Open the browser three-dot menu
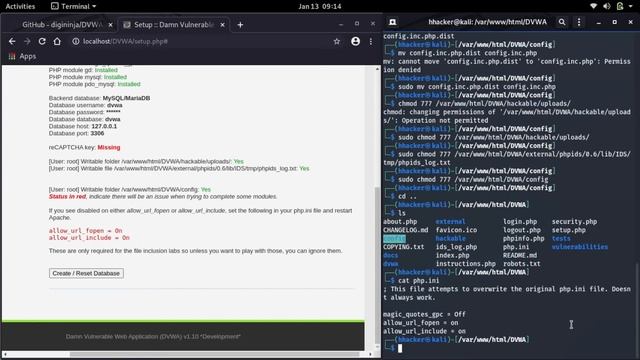Screen dimensions: 640x360 (x=371, y=41)
